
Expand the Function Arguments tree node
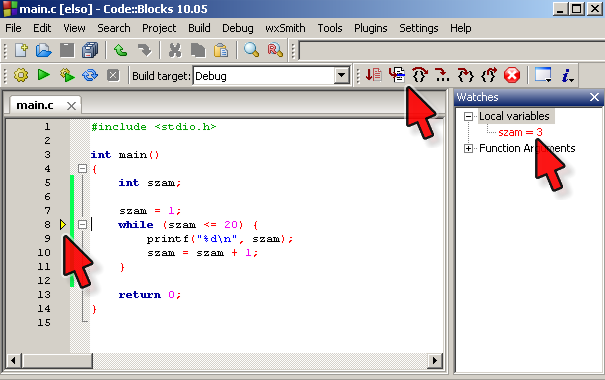pos(468,149)
